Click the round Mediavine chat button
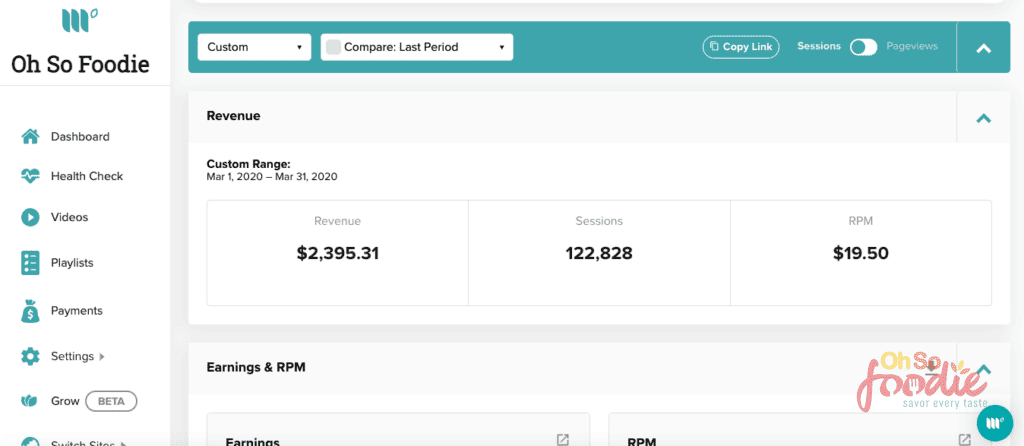 pyautogui.click(x=995, y=423)
